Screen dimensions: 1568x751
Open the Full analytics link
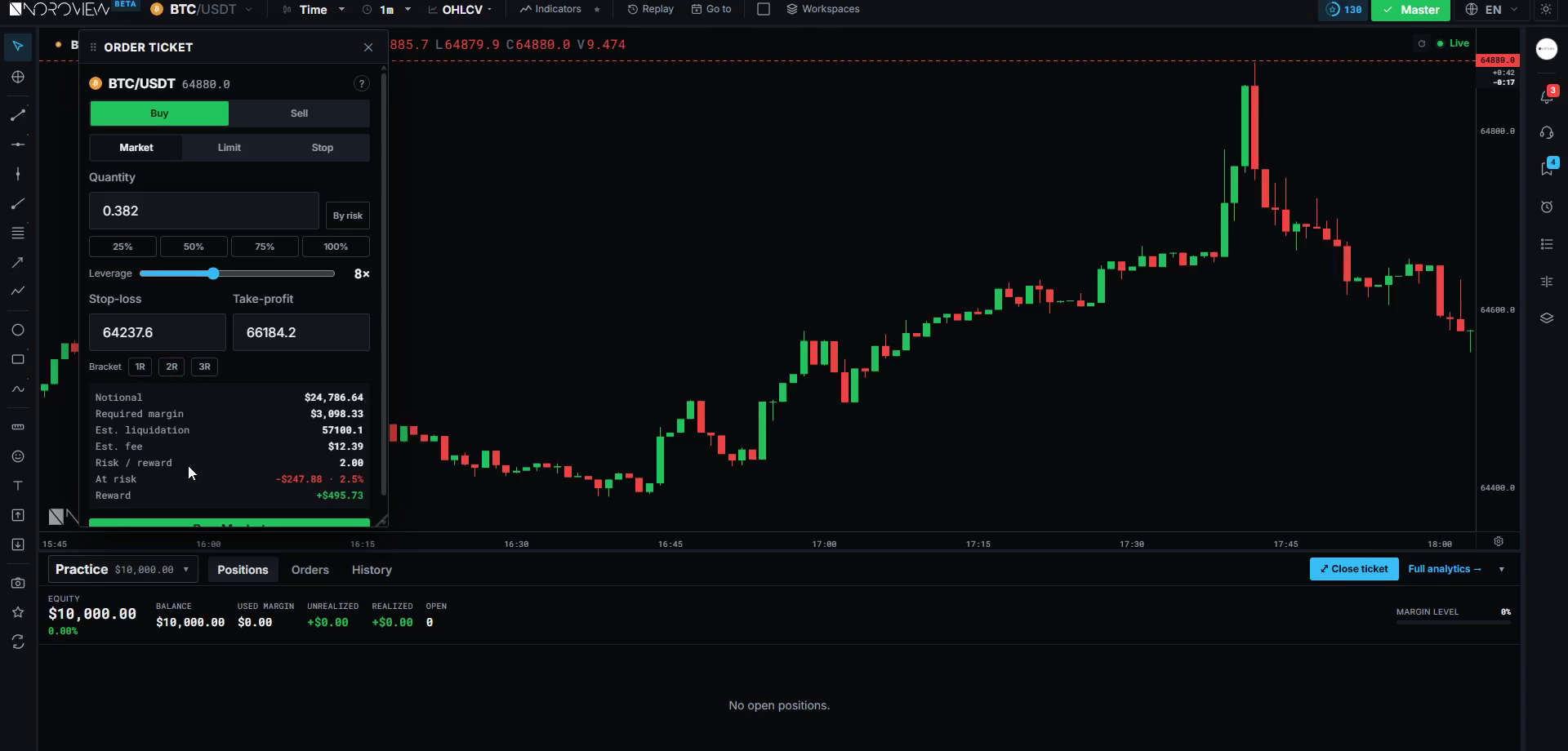click(1445, 569)
